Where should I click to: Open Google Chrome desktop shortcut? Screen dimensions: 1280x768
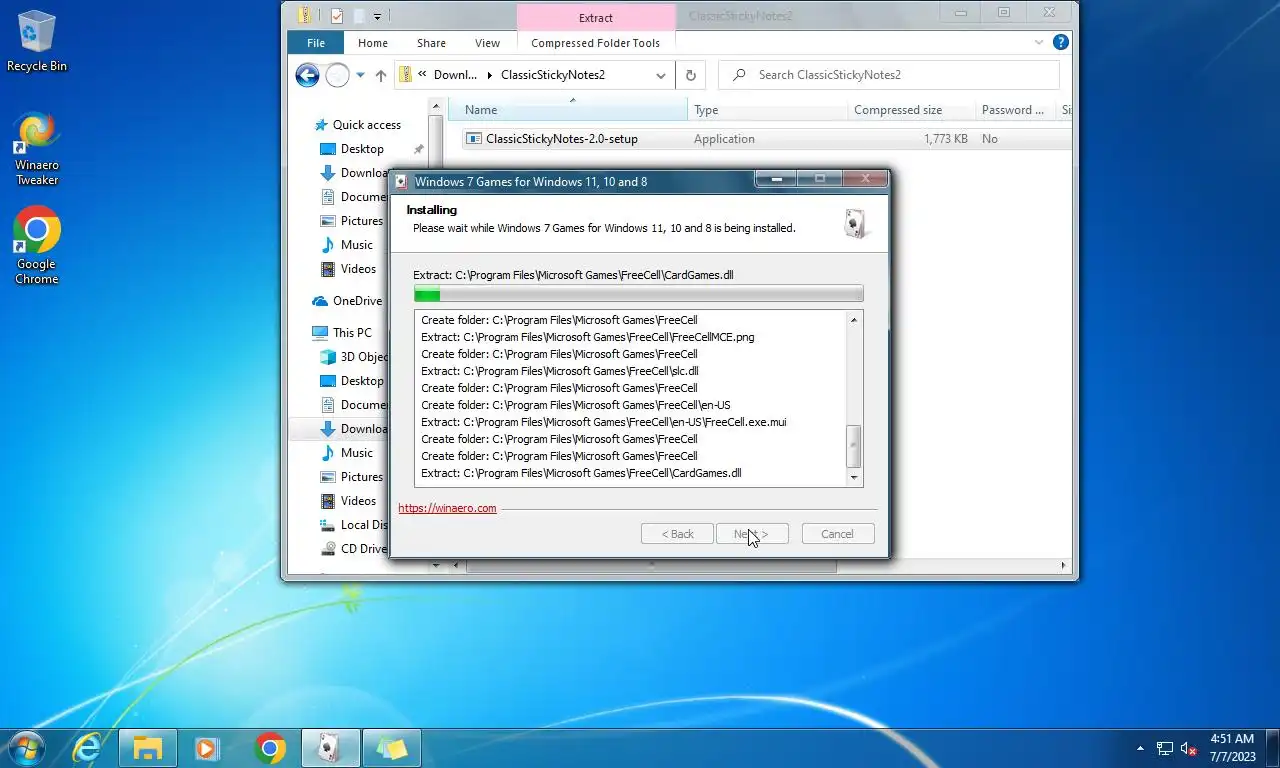tap(37, 246)
